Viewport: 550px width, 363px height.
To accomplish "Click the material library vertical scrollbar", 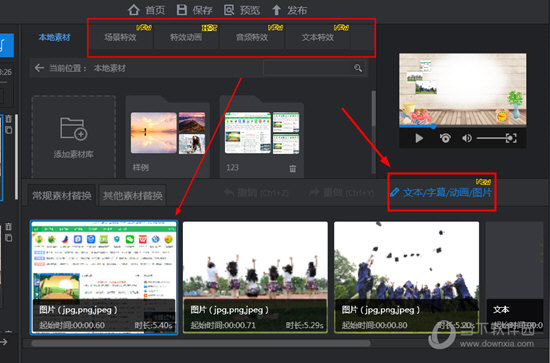I will 374,109.
